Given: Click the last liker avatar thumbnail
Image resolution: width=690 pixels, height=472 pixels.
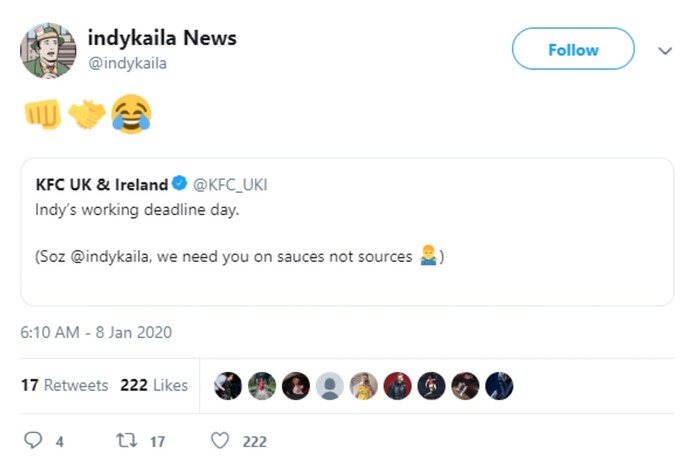Looking at the screenshot, I should (x=499, y=386).
